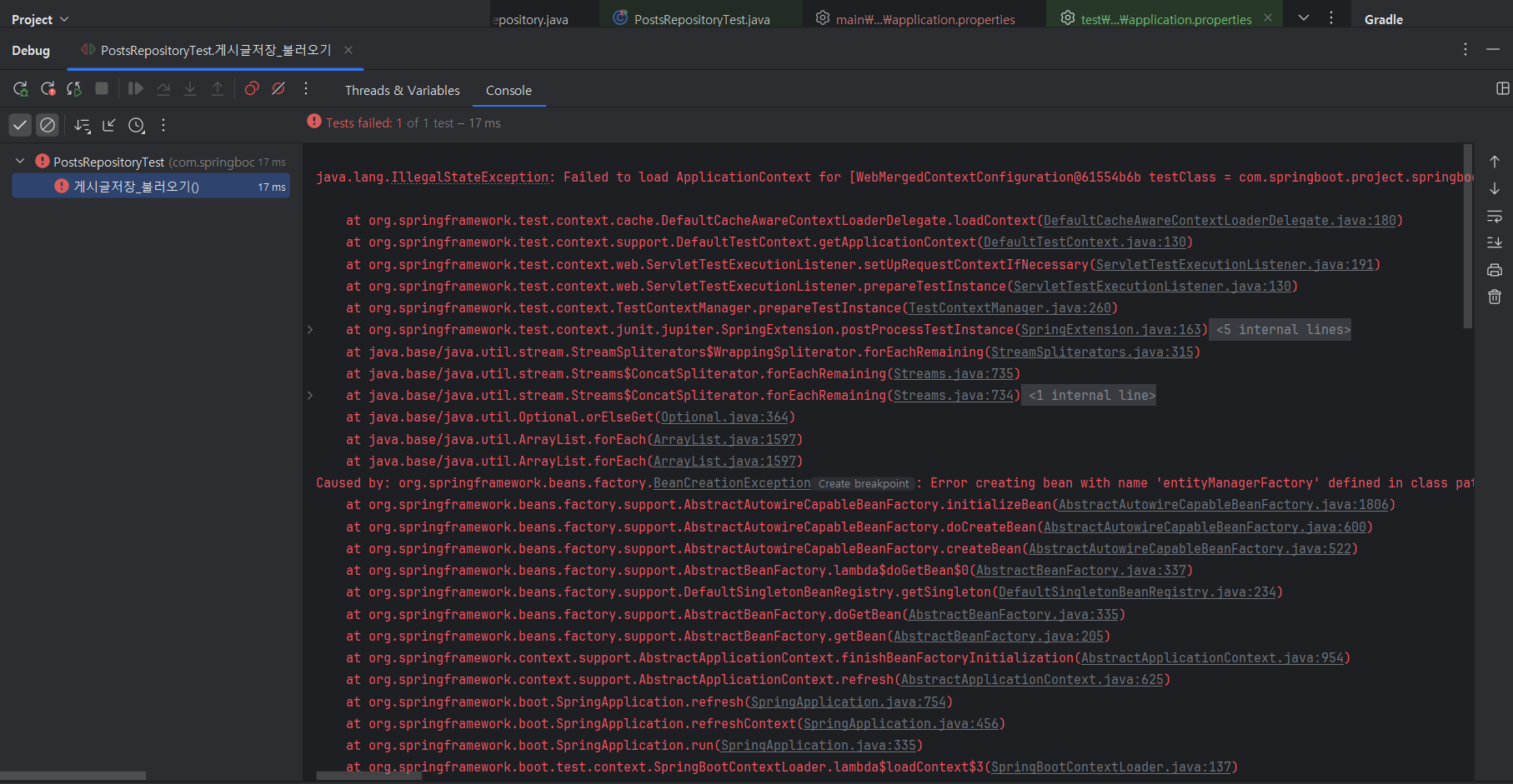The width and height of the screenshot is (1513, 784).
Task: Open the Gradle tool window
Action: 1384,19
